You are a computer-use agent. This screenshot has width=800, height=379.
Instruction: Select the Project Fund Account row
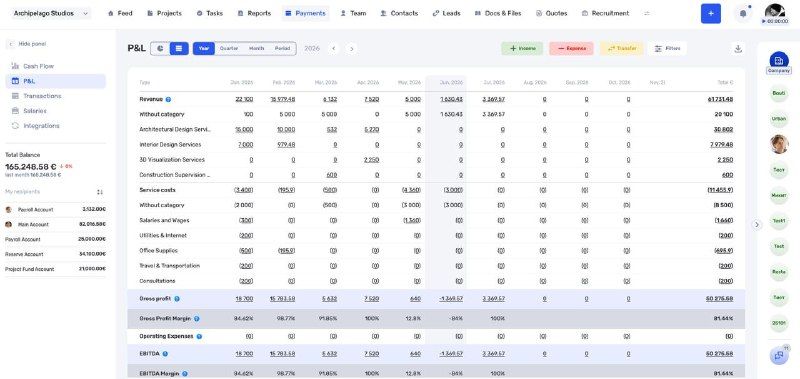point(56,269)
